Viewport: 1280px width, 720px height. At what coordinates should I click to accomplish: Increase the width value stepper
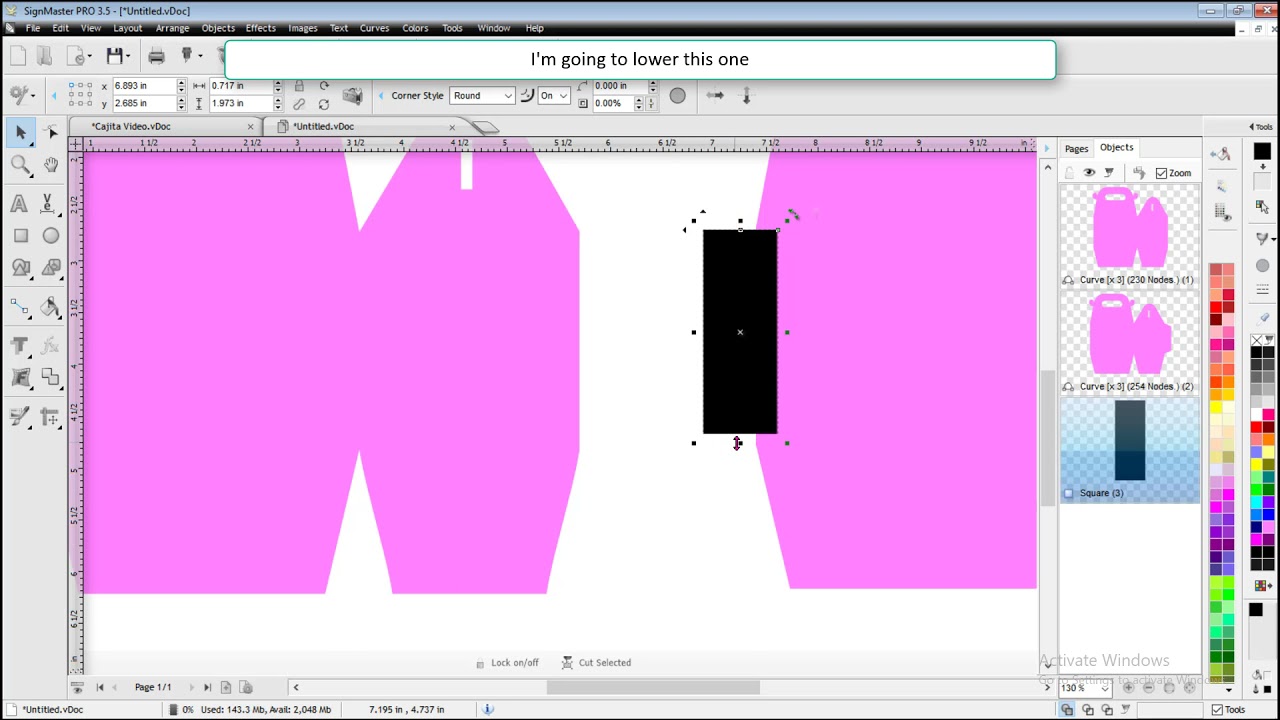click(x=278, y=83)
